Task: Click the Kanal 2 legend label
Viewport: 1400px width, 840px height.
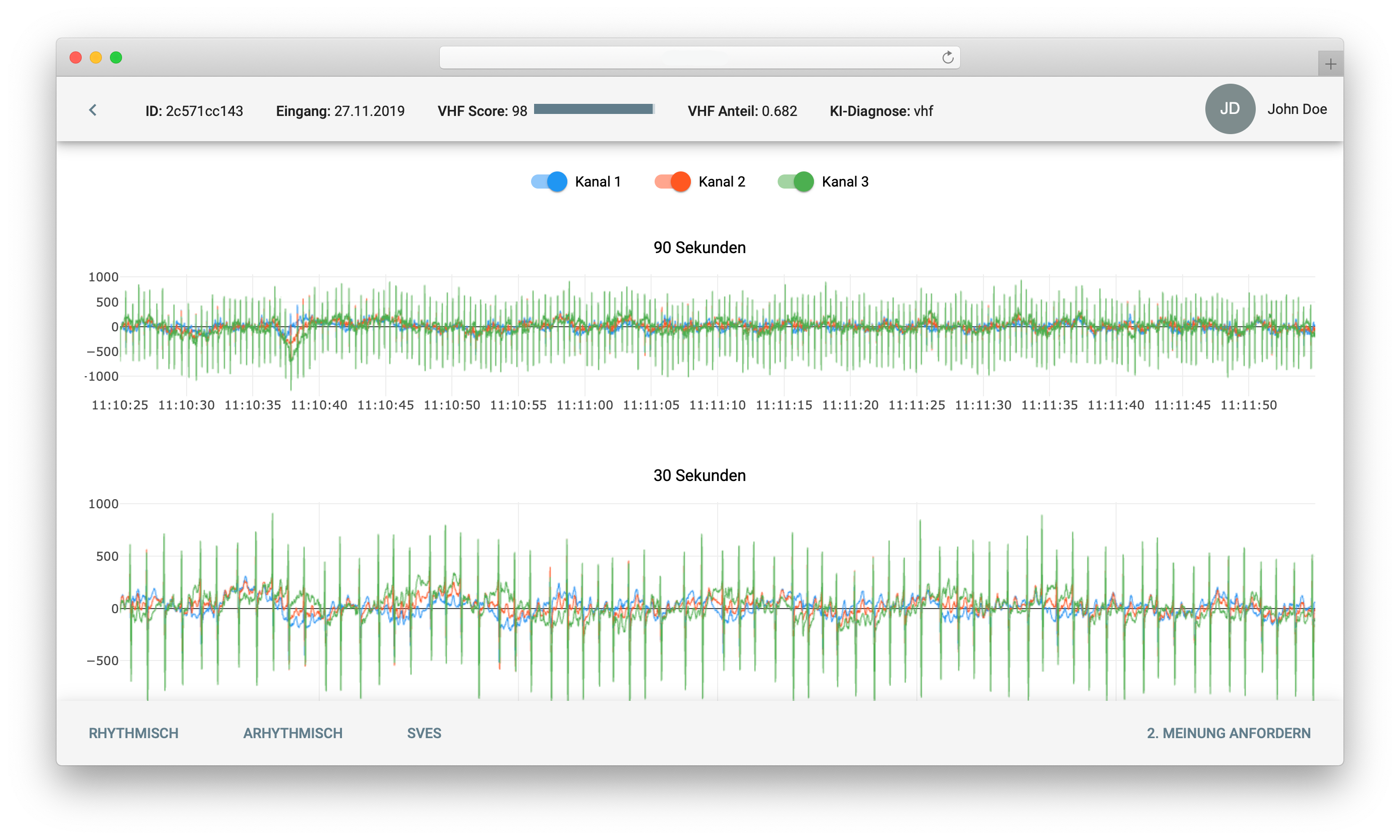Action: pyautogui.click(x=722, y=182)
